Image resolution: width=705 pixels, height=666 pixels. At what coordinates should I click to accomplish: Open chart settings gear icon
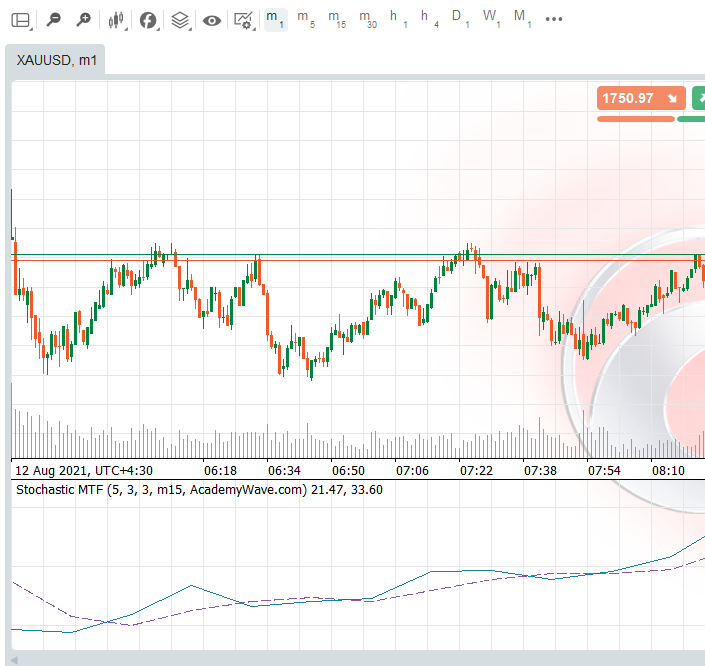coord(244,21)
